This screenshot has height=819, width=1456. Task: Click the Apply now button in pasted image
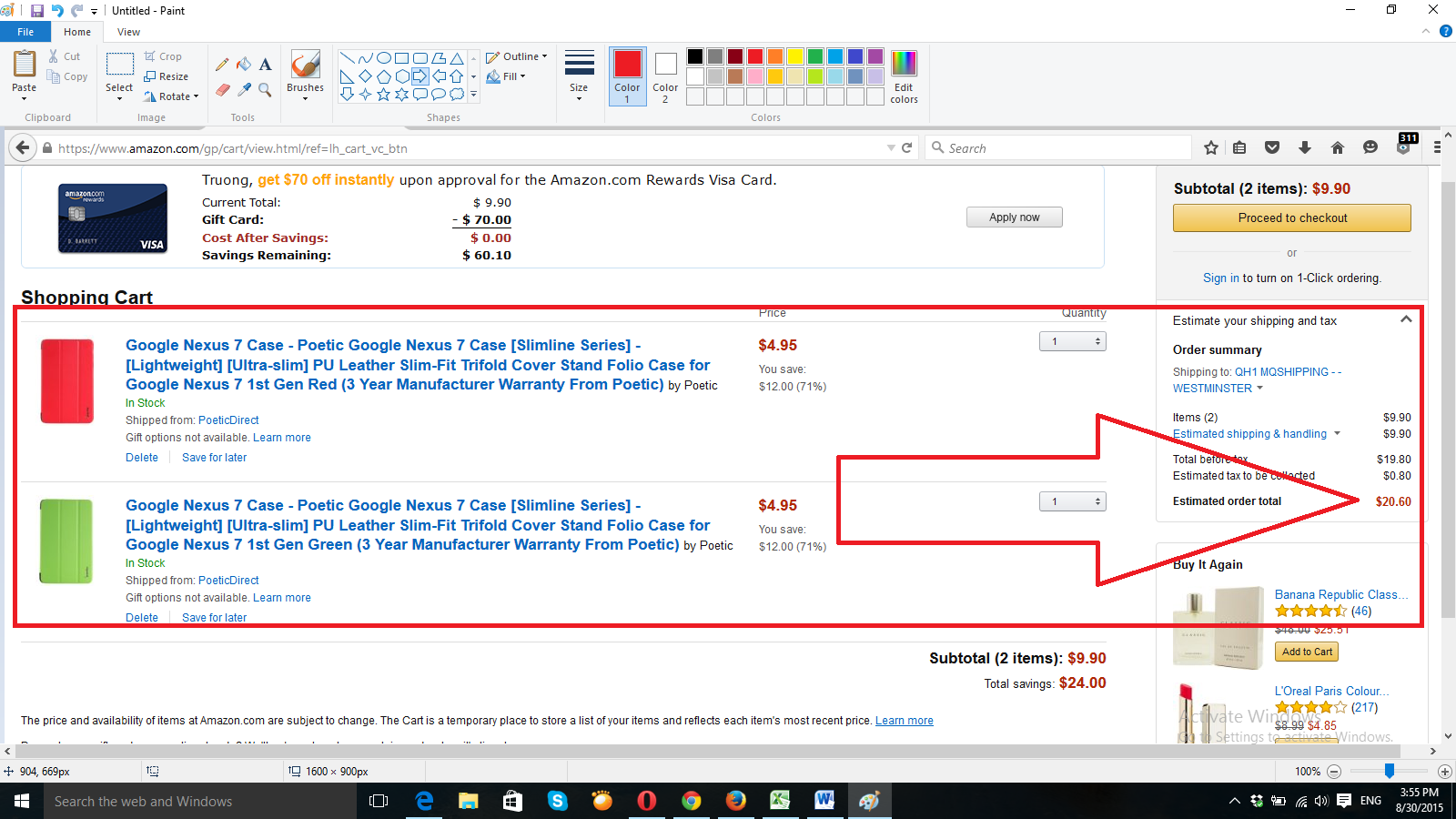point(1015,217)
